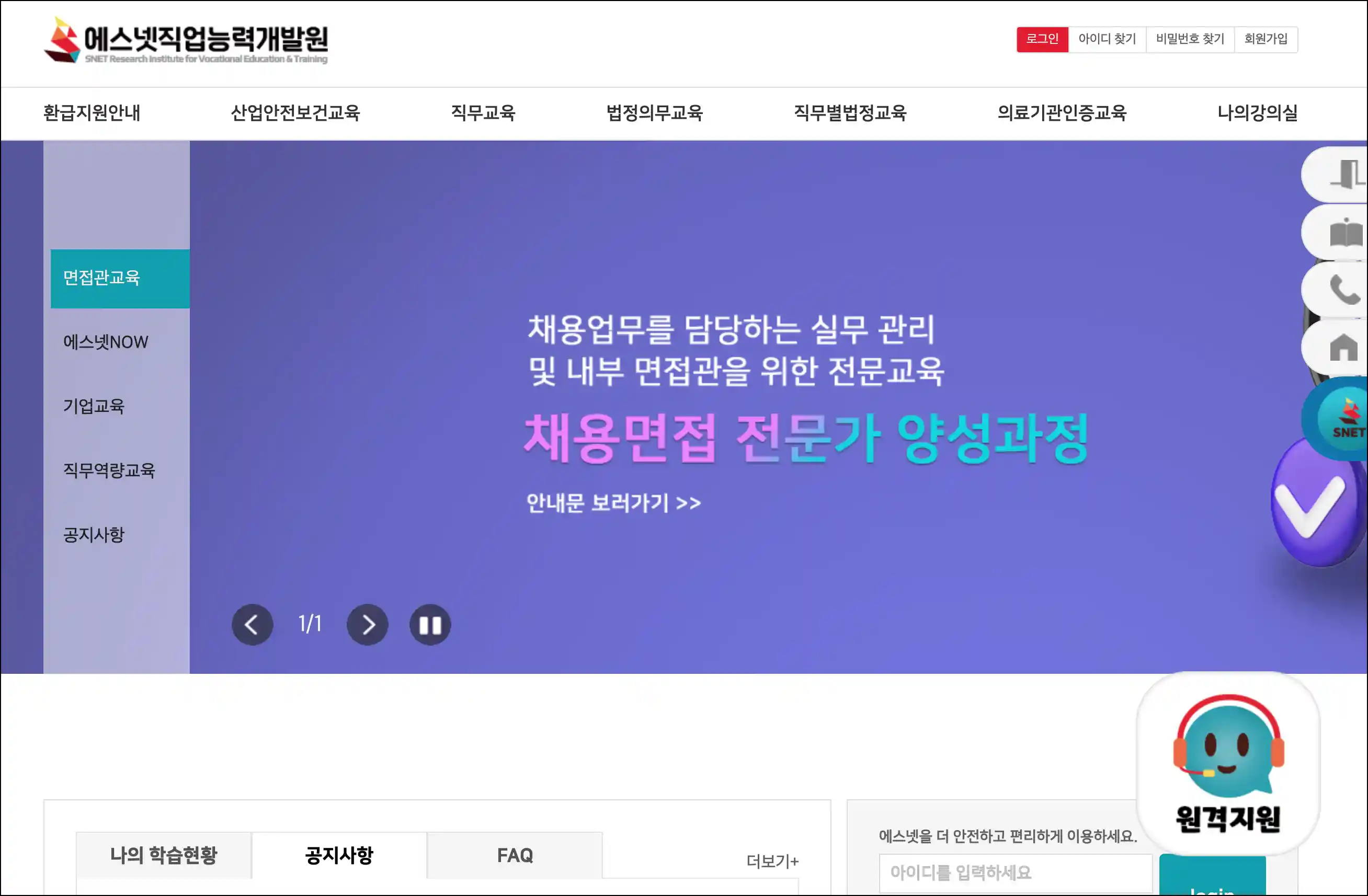Open the 의료기관인증교육 menu

[1062, 112]
